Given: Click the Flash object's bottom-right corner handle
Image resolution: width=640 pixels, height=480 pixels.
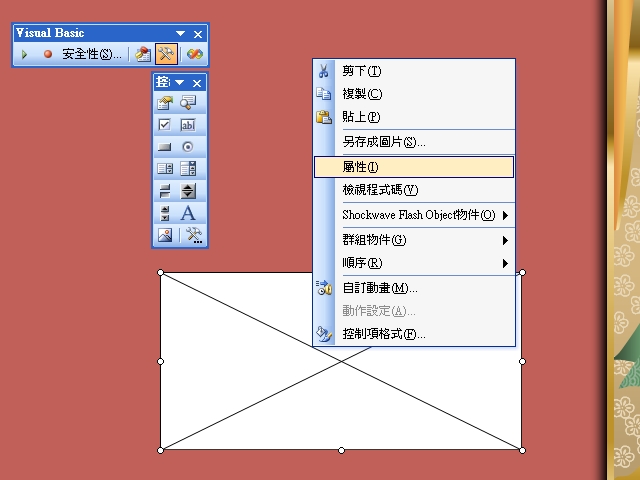Looking at the screenshot, I should [x=522, y=450].
